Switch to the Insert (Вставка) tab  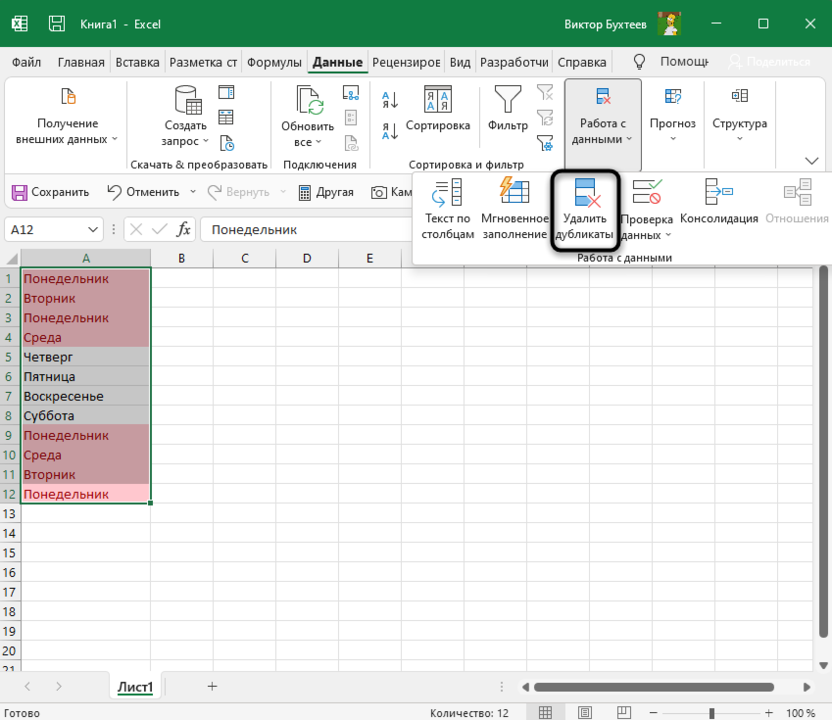click(137, 62)
